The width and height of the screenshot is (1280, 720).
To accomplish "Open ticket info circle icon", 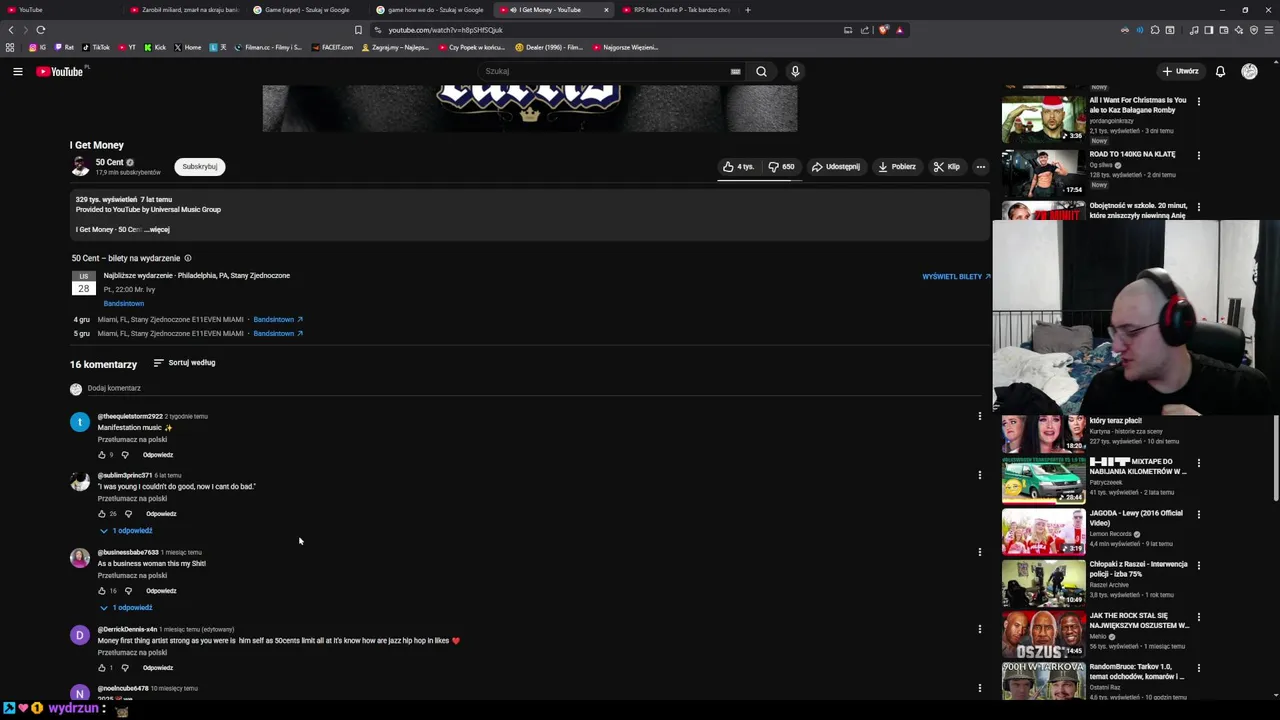I will click(x=187, y=258).
